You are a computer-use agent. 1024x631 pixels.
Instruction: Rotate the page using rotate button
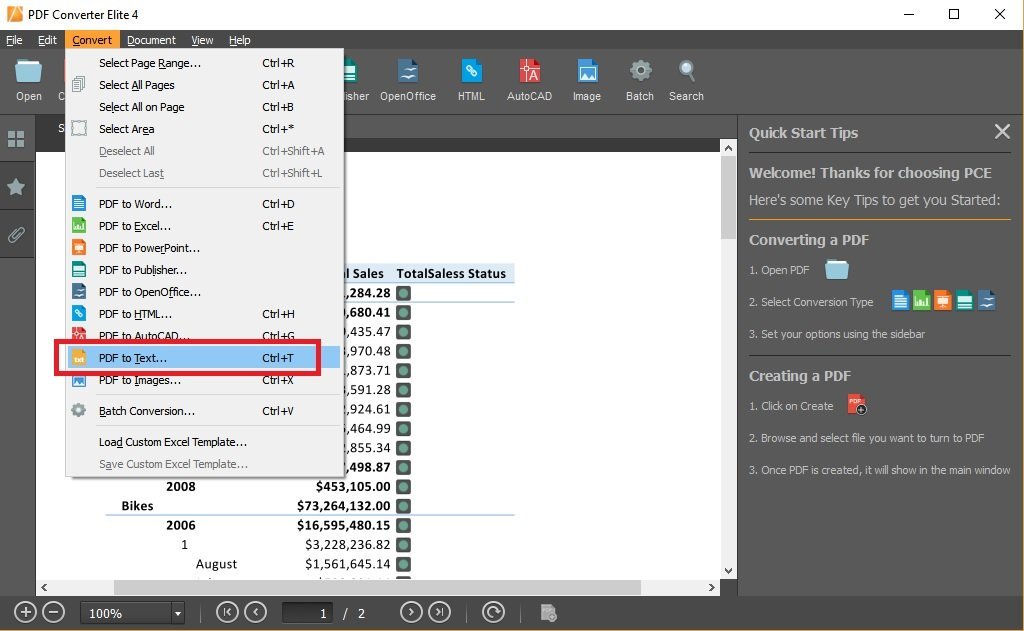(493, 613)
